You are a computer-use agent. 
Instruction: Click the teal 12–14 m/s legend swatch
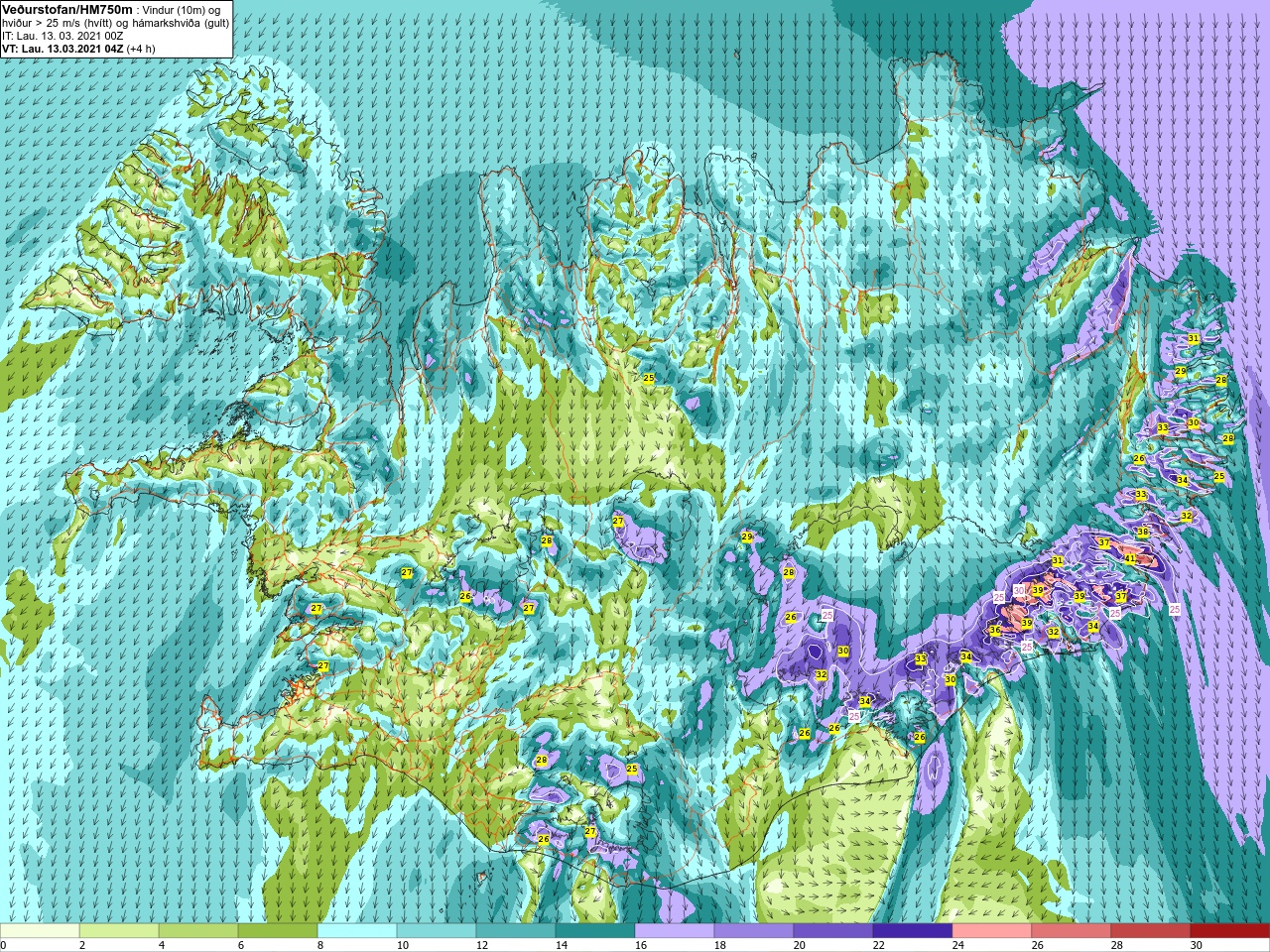click(516, 931)
